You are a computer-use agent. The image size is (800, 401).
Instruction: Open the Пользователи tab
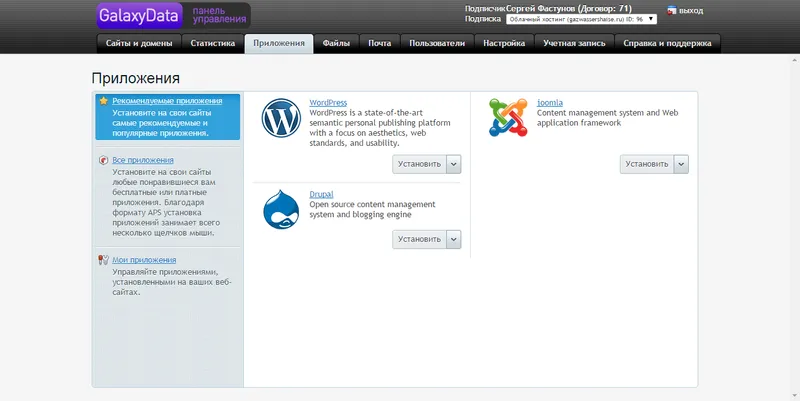pyautogui.click(x=437, y=43)
